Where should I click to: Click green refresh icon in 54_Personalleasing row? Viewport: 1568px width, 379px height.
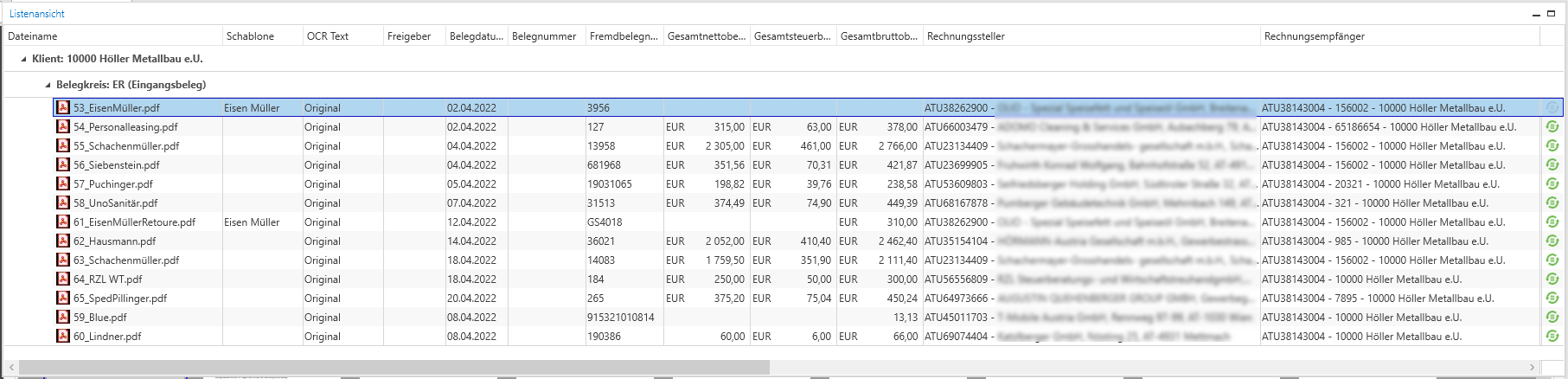coord(1552,127)
